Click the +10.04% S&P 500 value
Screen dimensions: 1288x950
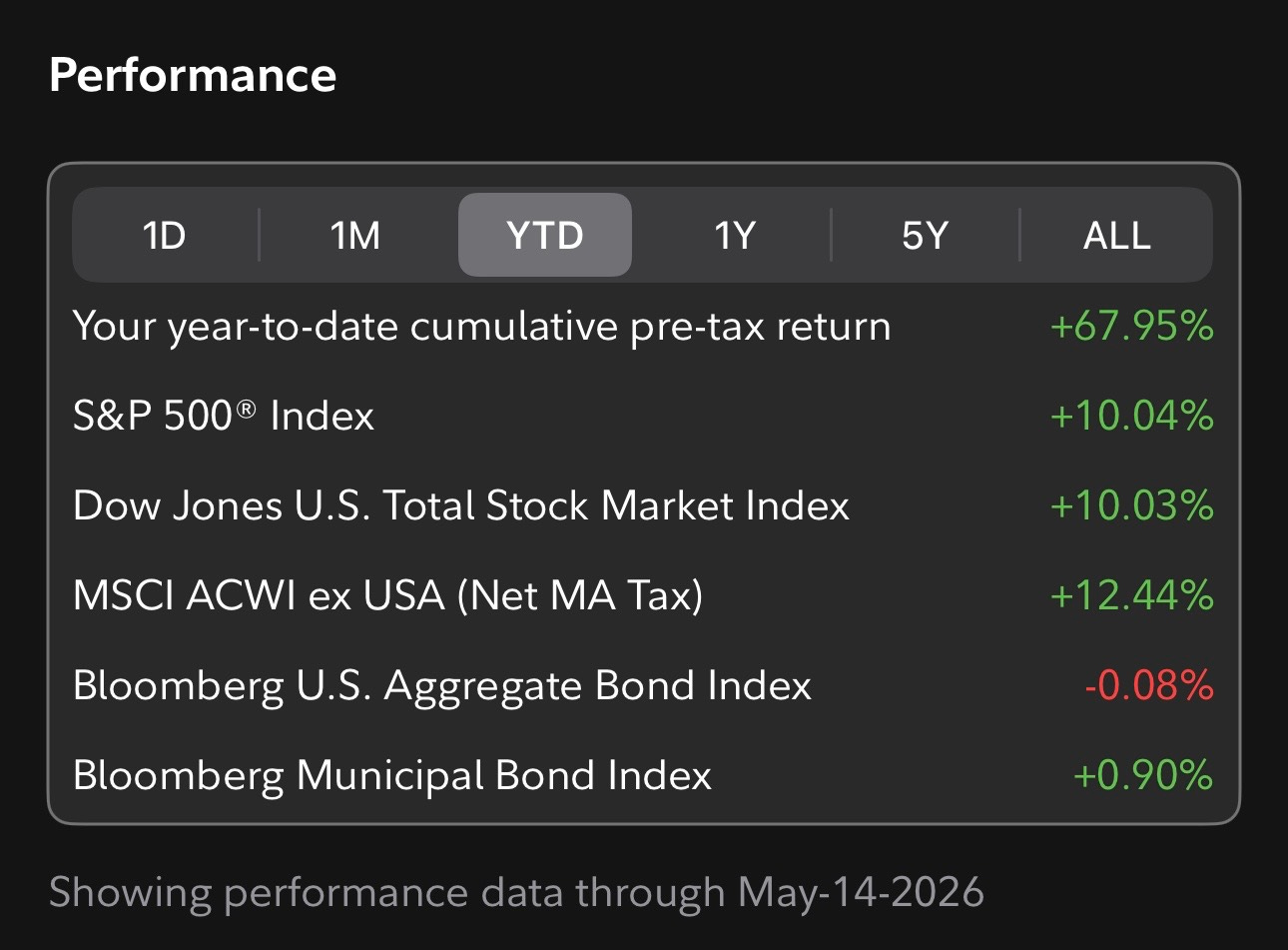pyautogui.click(x=1131, y=416)
